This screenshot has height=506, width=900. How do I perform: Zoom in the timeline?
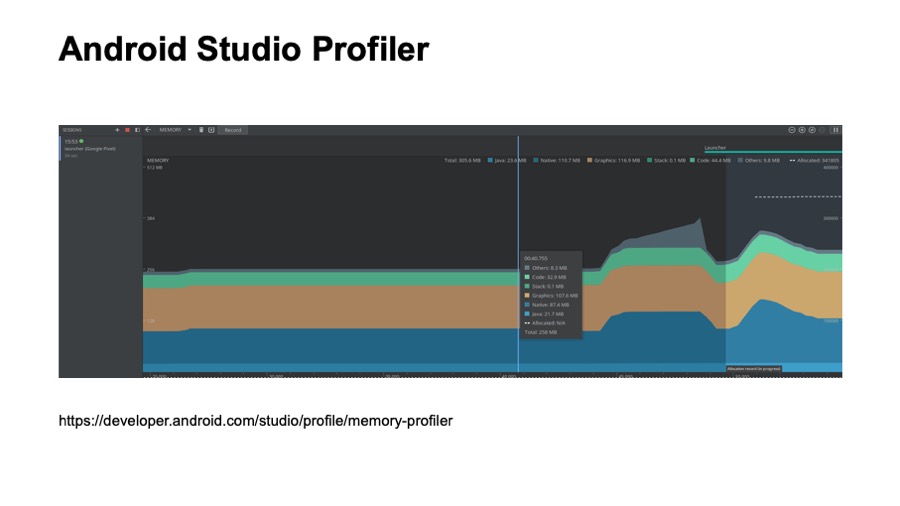tap(802, 130)
